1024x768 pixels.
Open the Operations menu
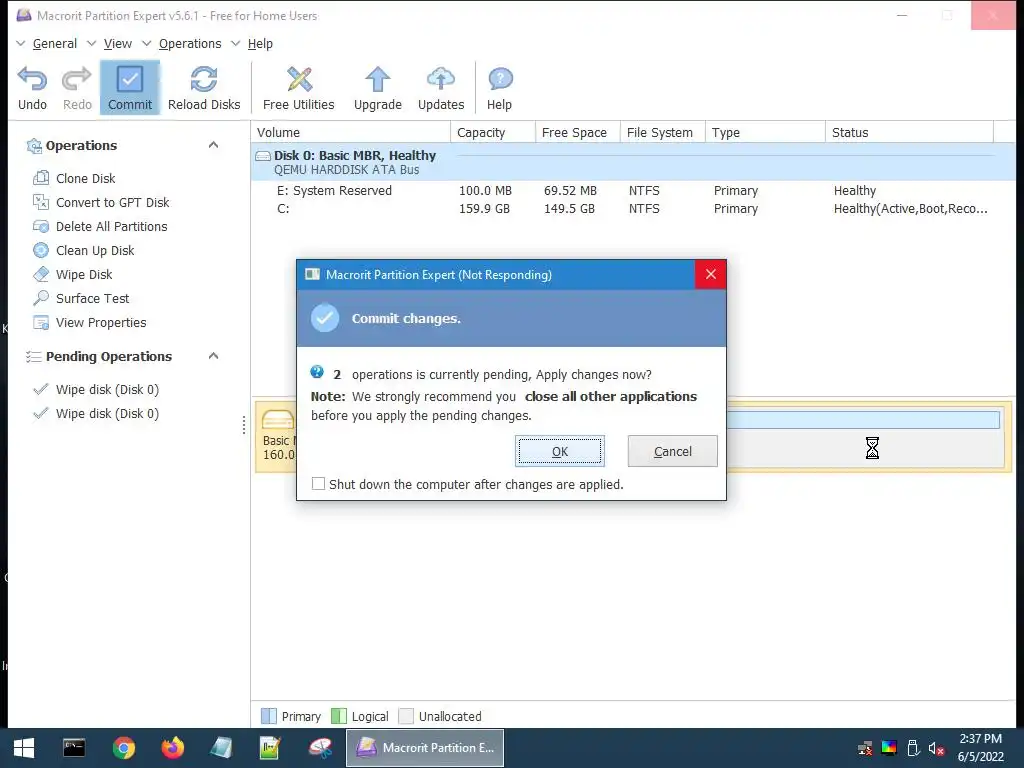point(190,44)
